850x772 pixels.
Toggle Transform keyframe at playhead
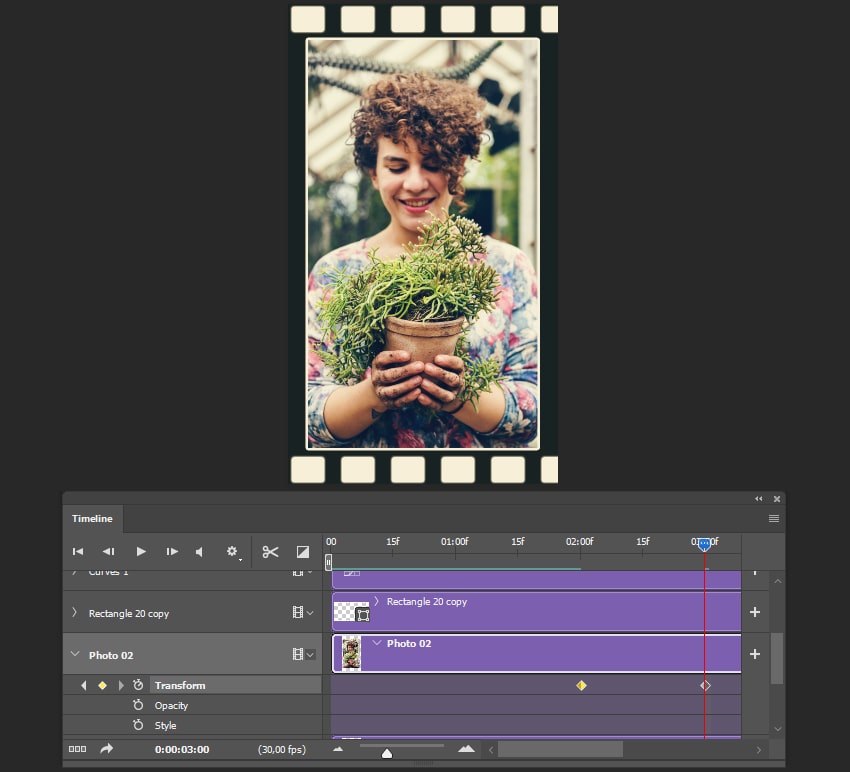pyautogui.click(x=102, y=685)
